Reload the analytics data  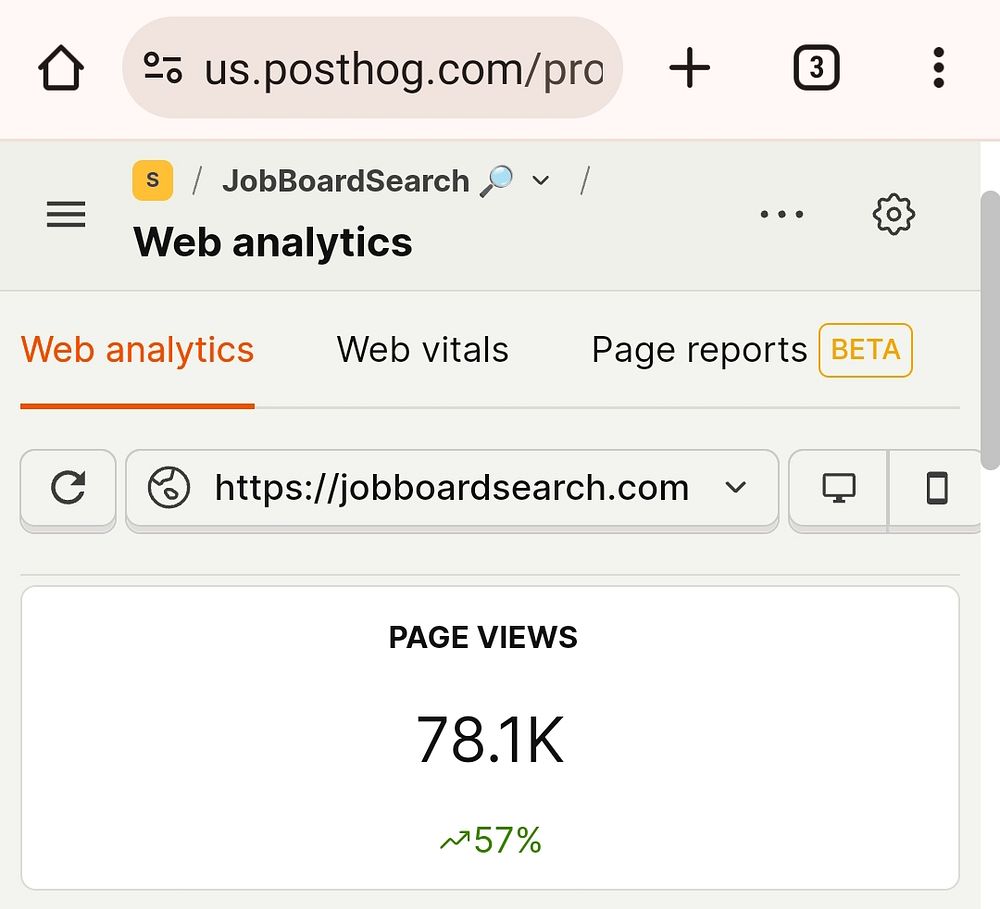coord(68,489)
